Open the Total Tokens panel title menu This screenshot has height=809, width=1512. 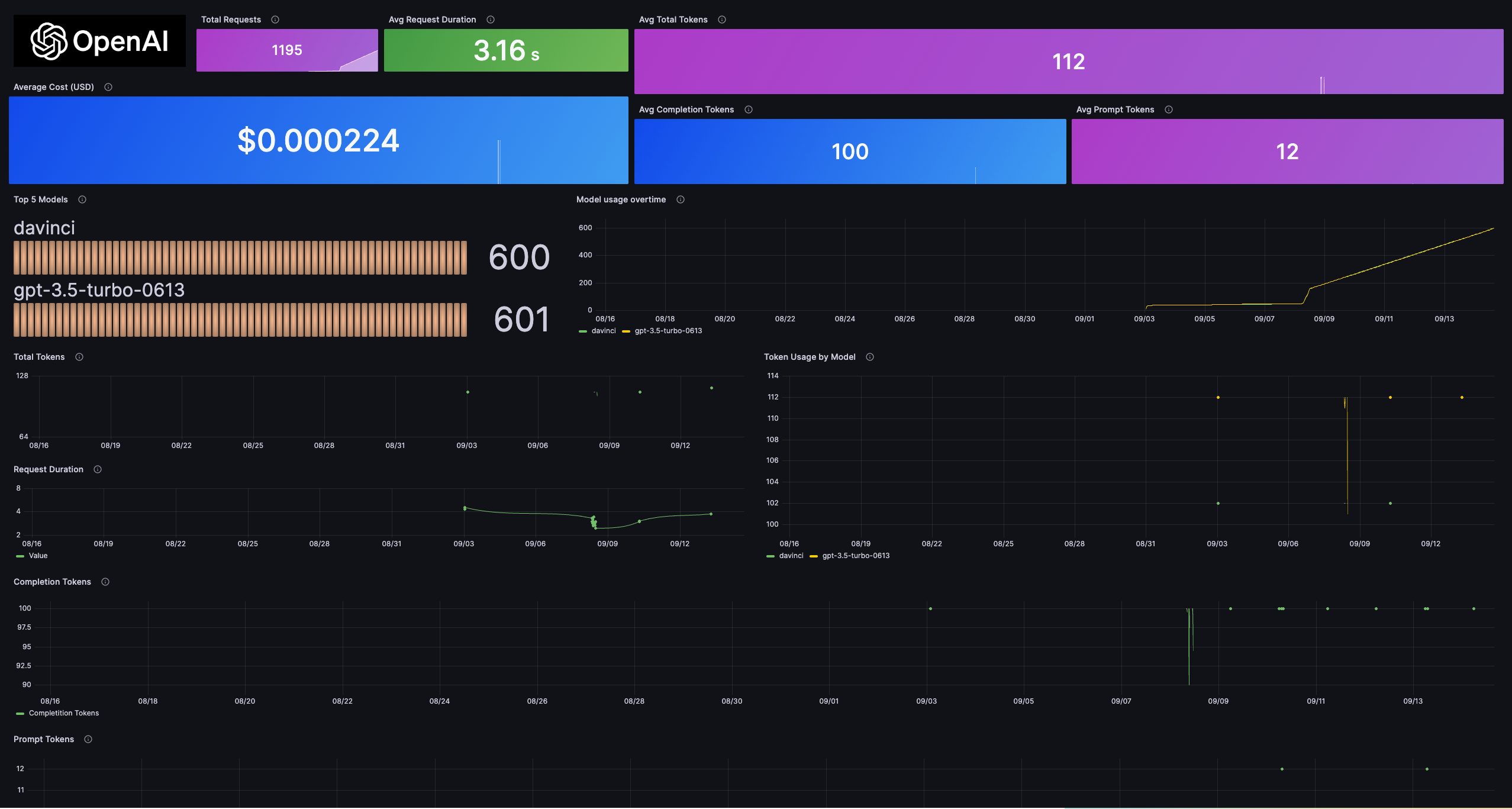click(39, 357)
